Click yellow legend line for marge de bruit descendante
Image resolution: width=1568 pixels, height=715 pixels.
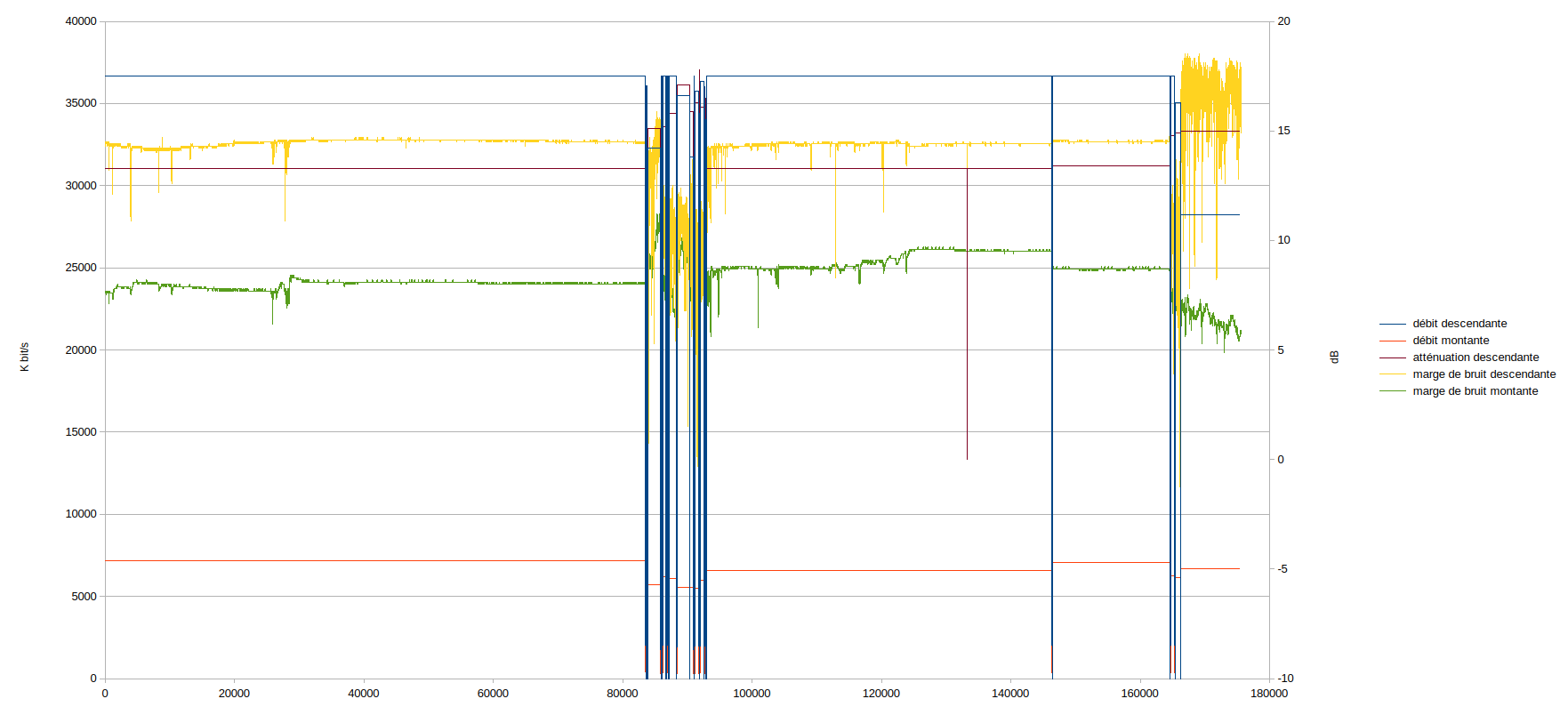tap(1392, 374)
